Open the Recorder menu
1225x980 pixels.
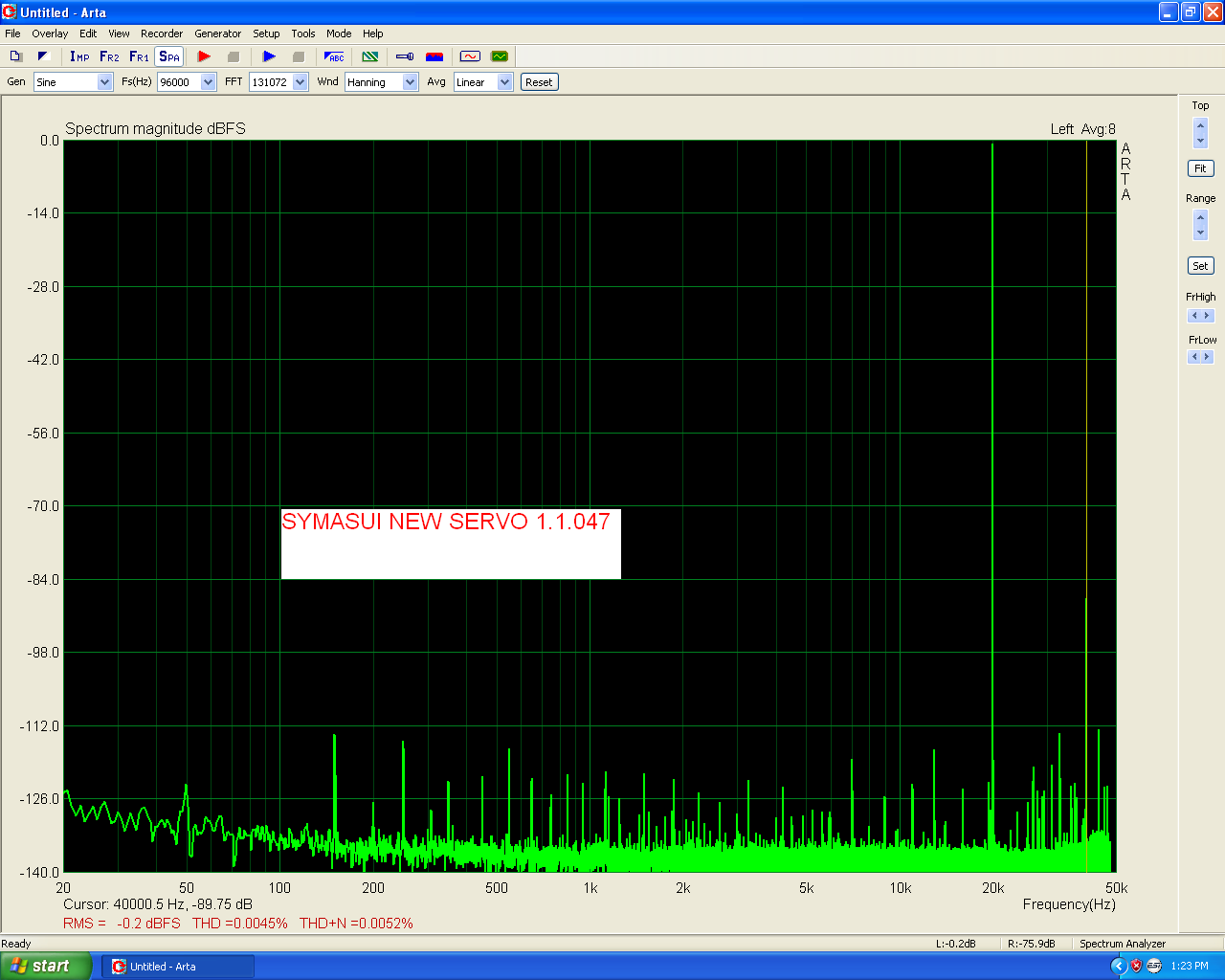(x=162, y=33)
